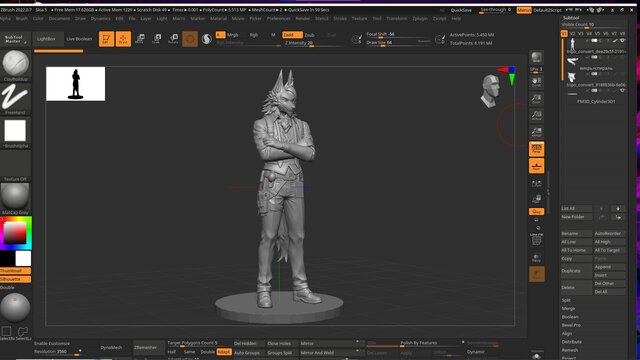Click the Actual size icon
The image size is (640, 360).
pyautogui.click(x=536, y=116)
